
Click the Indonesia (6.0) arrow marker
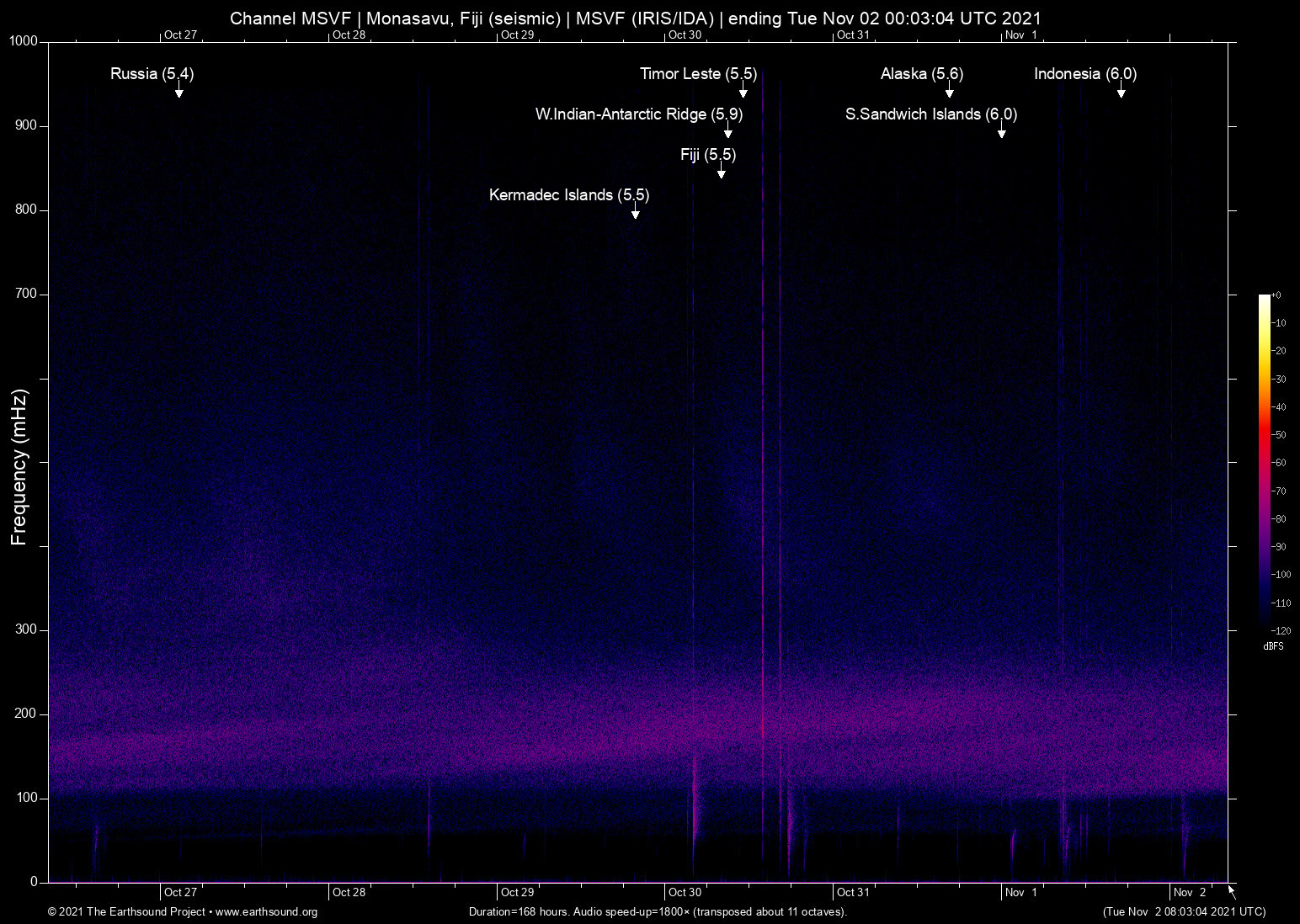click(1122, 89)
